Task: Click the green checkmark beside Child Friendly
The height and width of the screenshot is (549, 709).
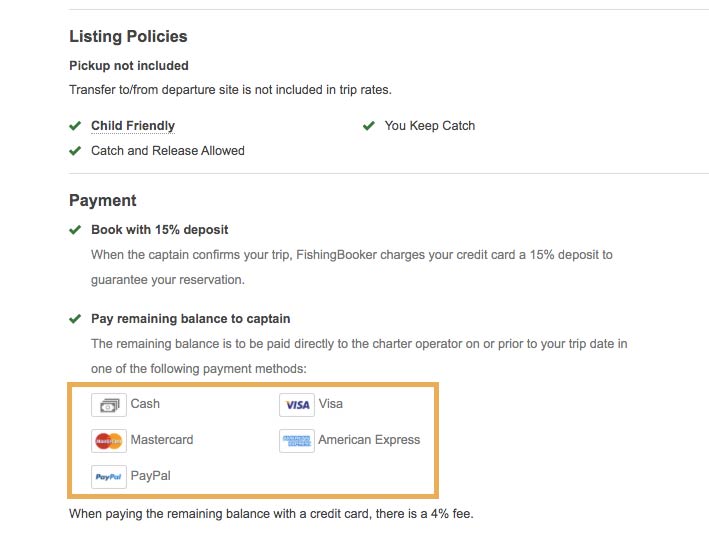Action: 75,126
